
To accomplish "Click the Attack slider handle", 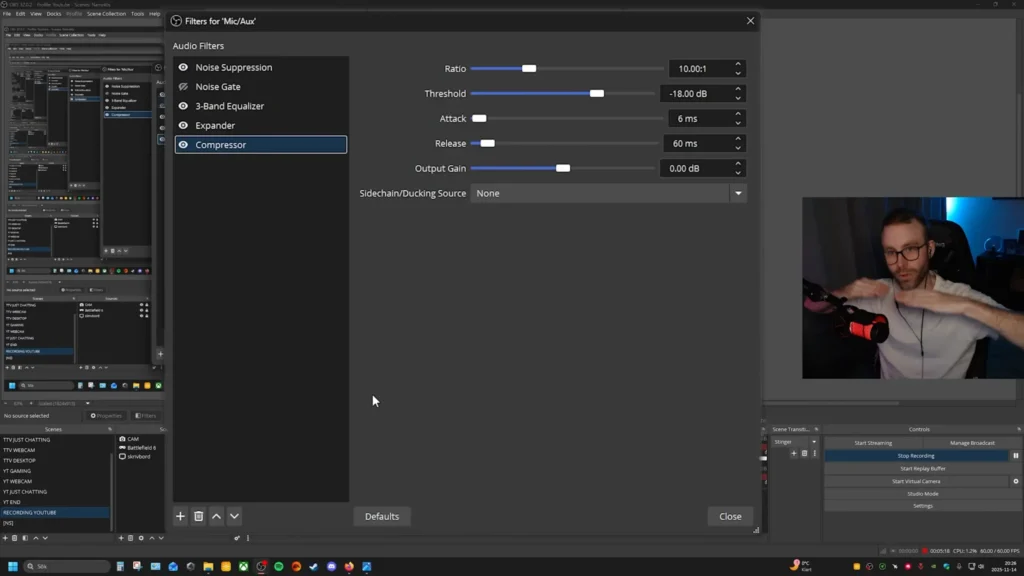I will 479,118.
